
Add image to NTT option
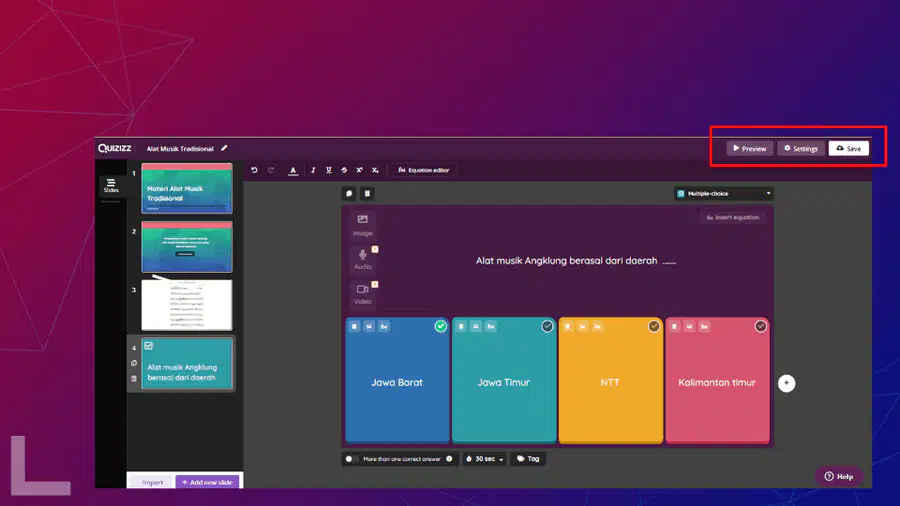pyautogui.click(x=583, y=326)
